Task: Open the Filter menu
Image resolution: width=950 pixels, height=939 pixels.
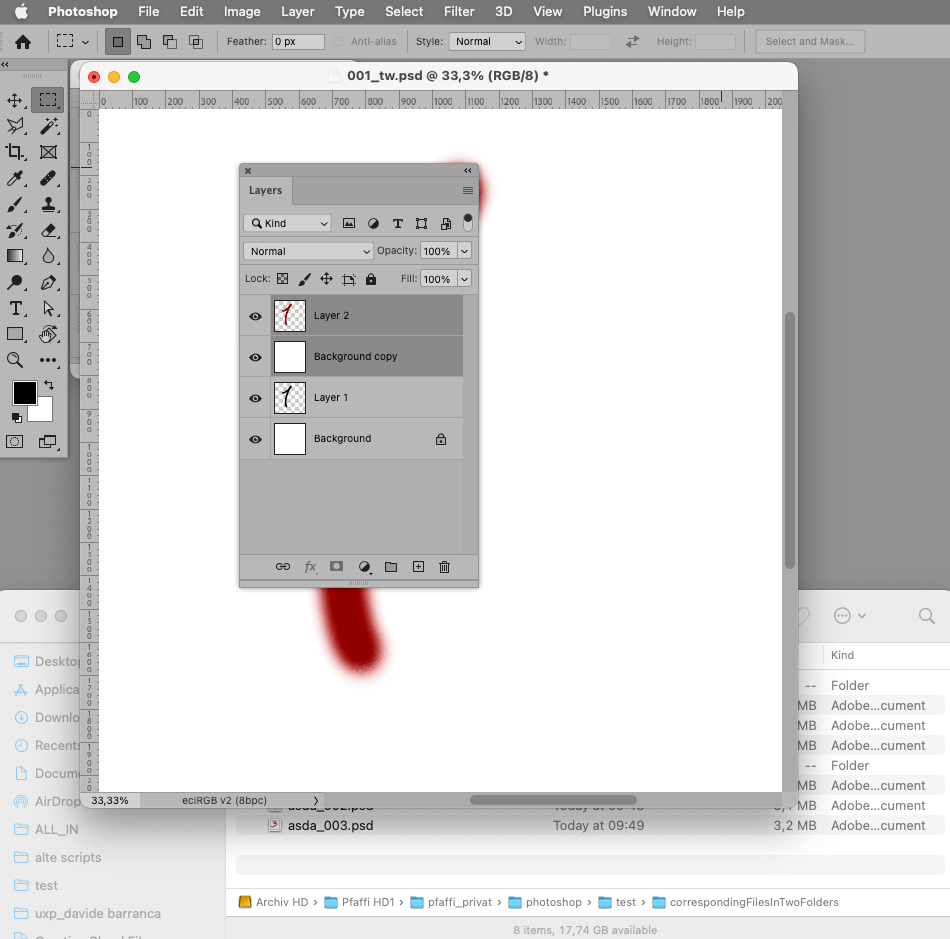Action: point(459,12)
